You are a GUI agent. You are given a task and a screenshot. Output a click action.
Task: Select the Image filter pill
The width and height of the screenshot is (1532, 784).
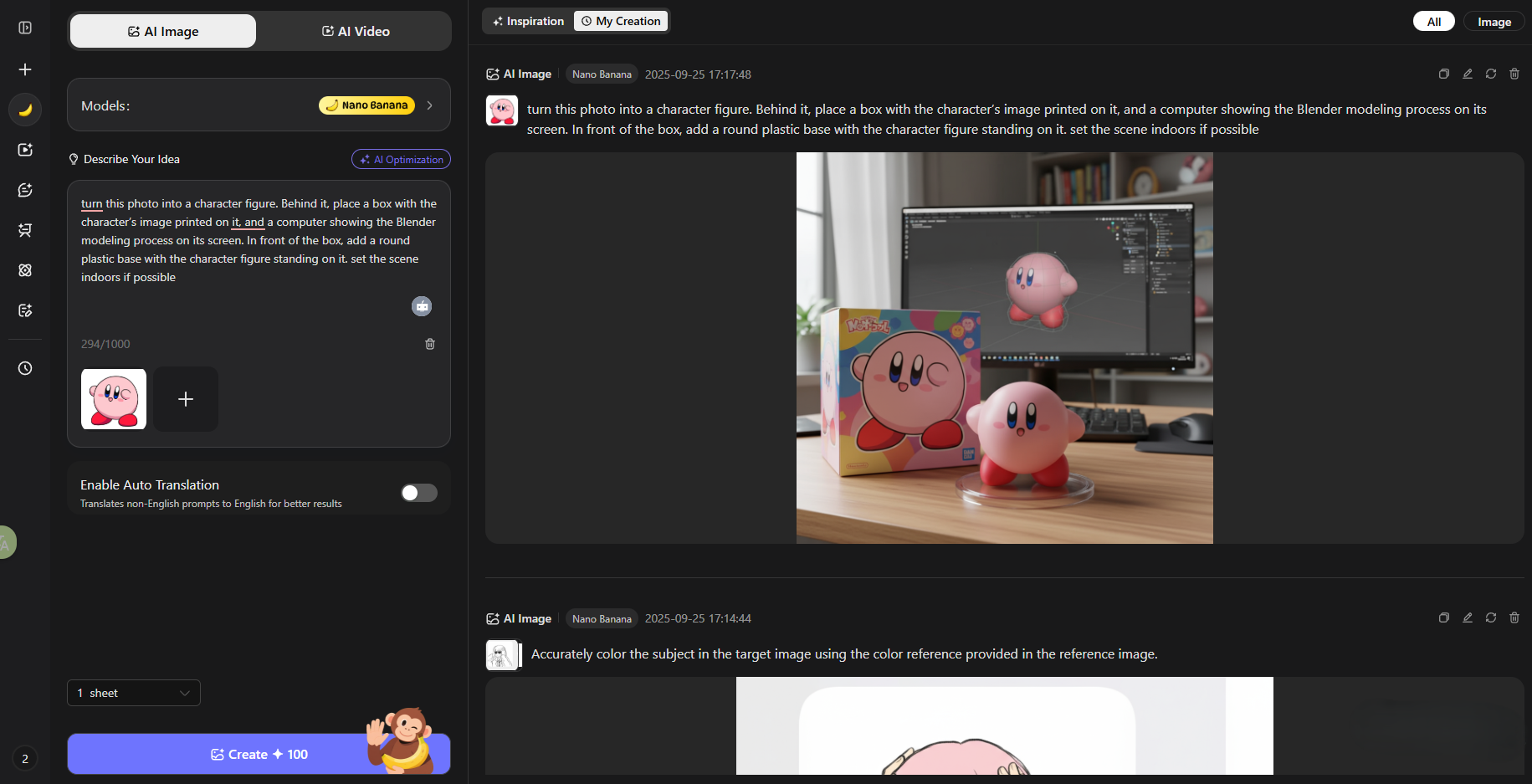coord(1494,22)
